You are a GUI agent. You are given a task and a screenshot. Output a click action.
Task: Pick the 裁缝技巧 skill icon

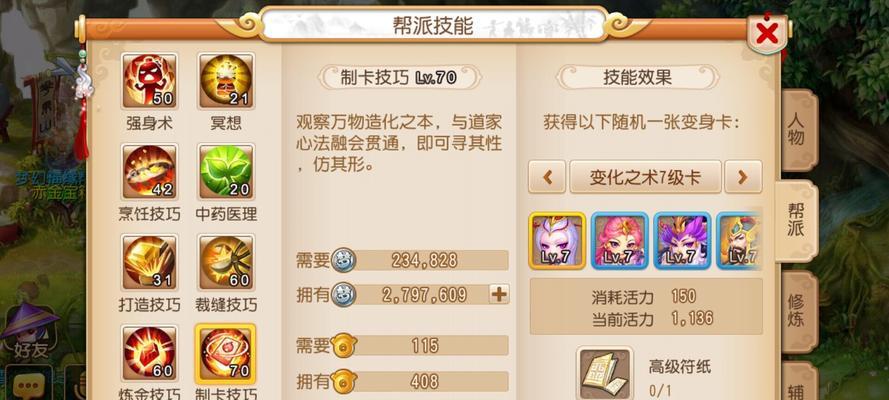[x=226, y=262]
